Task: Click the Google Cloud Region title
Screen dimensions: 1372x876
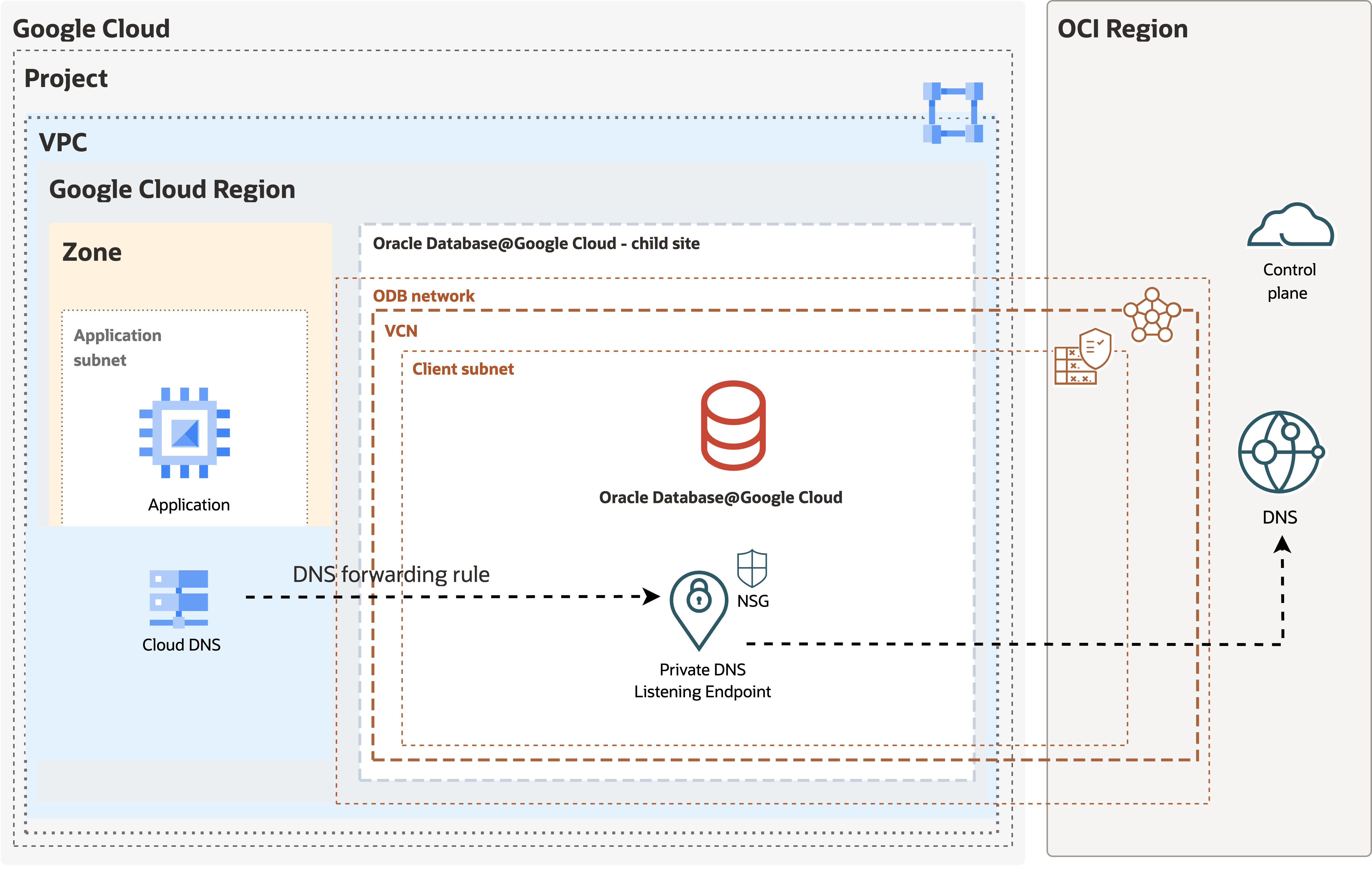Action: pyautogui.click(x=172, y=189)
